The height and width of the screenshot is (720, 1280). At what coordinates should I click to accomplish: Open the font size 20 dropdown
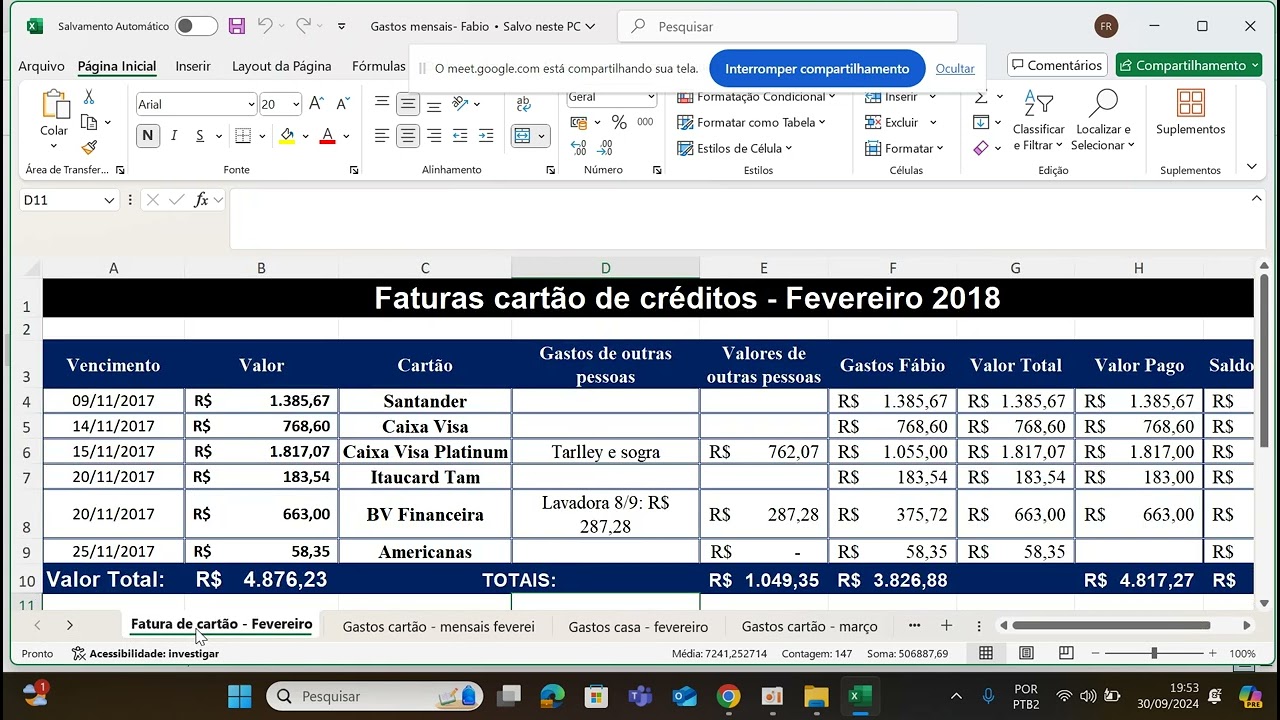296,104
